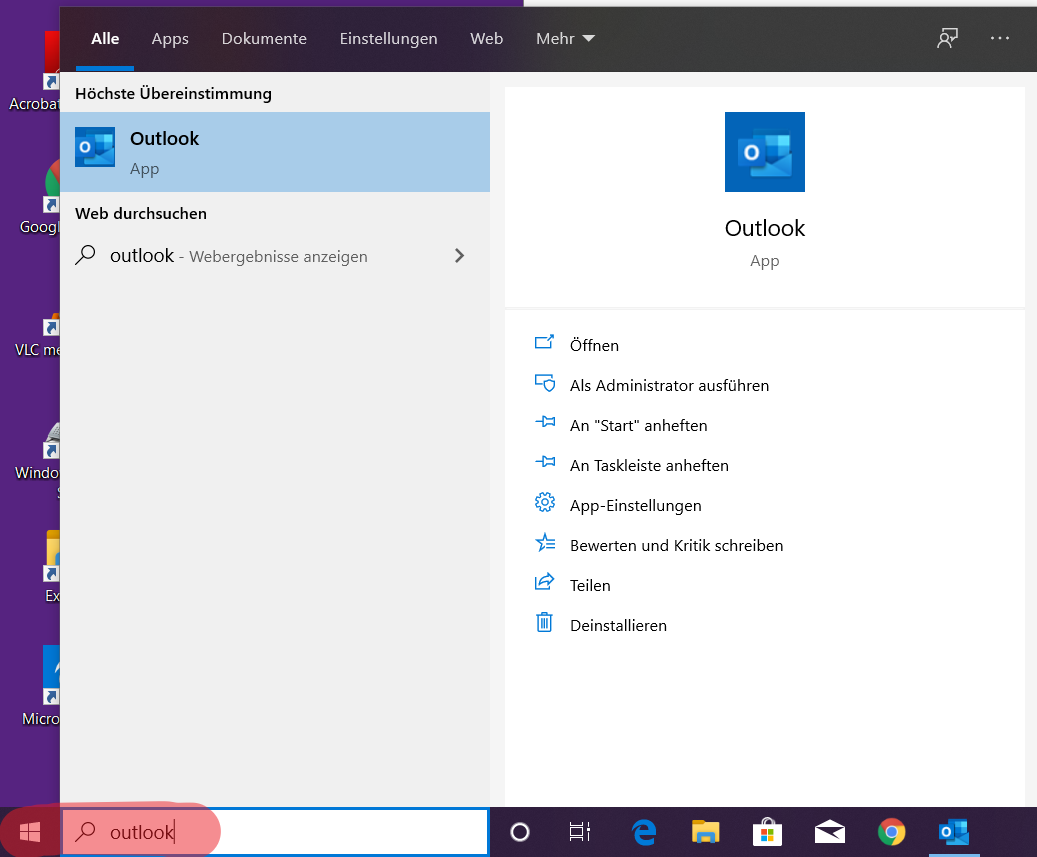Choose Als Administrator ausführen
1037x857 pixels.
669,385
